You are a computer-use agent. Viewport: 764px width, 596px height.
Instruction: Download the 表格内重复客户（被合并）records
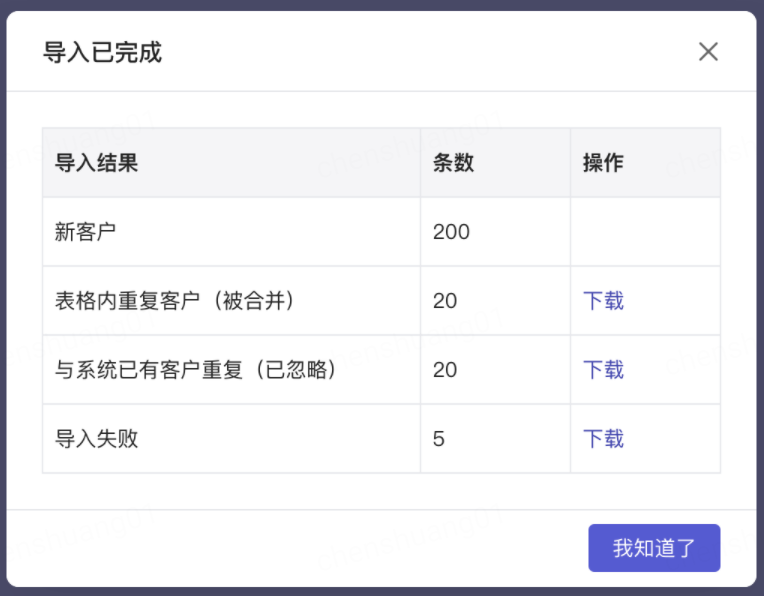(x=603, y=301)
